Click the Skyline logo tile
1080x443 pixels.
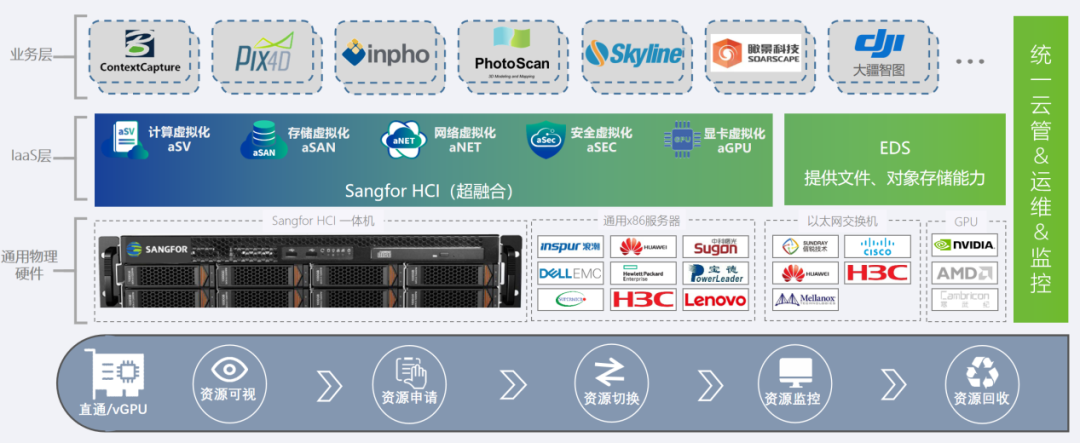(634, 55)
